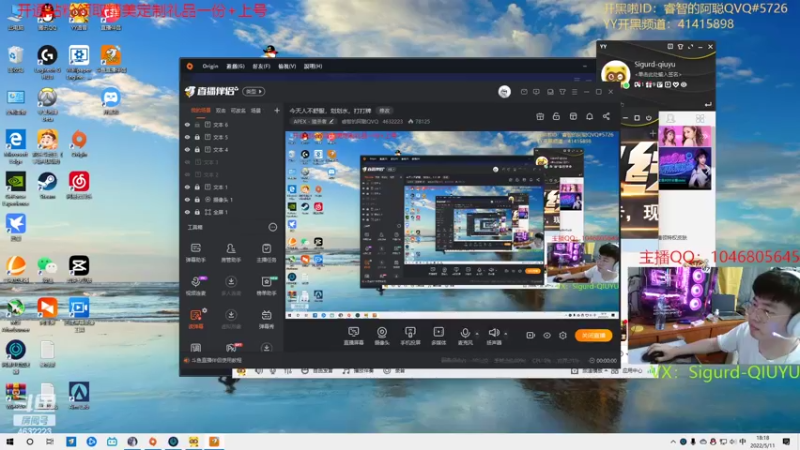Select the 摄像头 1 layer row
The image size is (800, 450).
(232, 199)
